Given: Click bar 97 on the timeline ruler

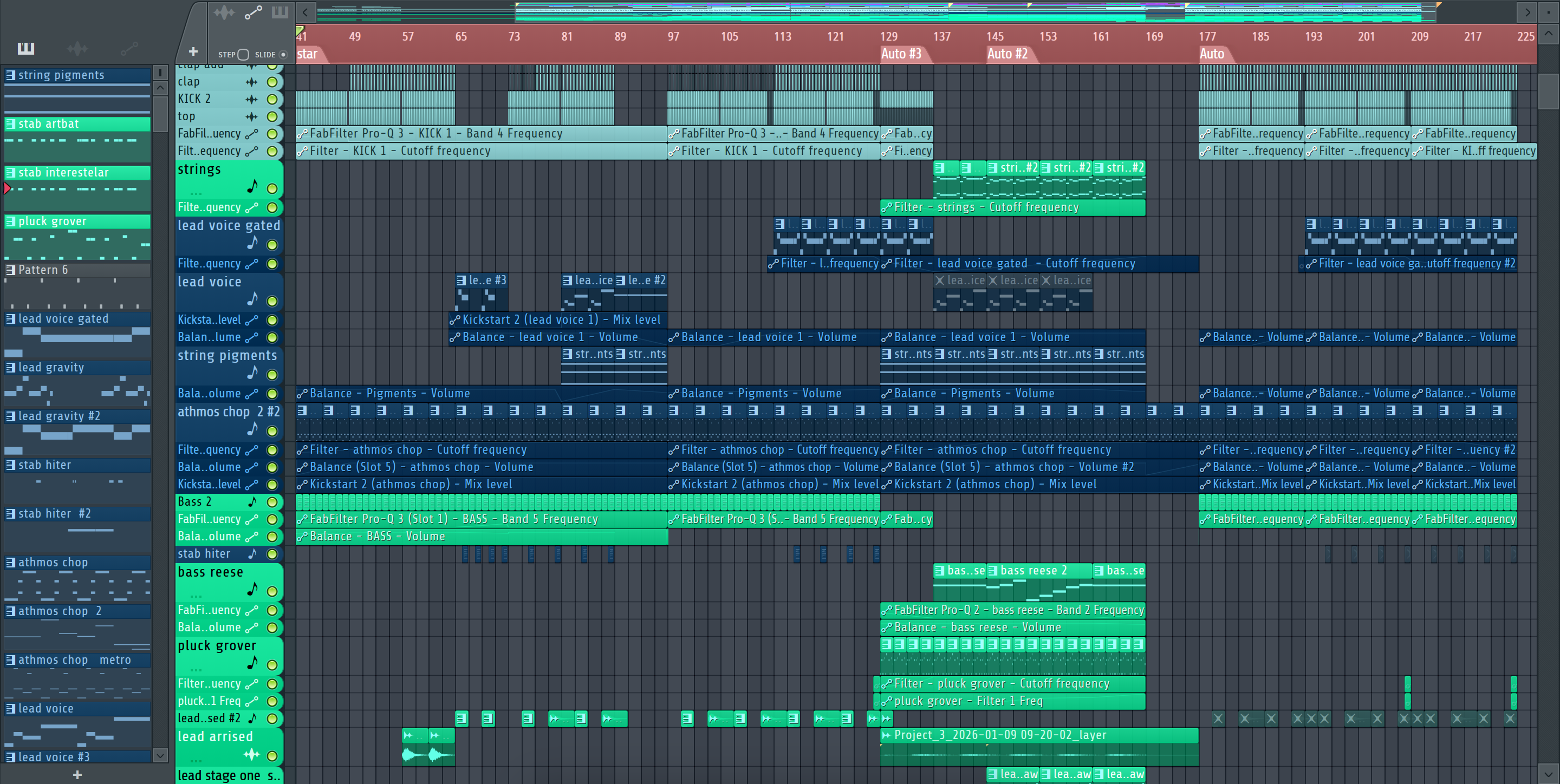Looking at the screenshot, I should click(673, 36).
